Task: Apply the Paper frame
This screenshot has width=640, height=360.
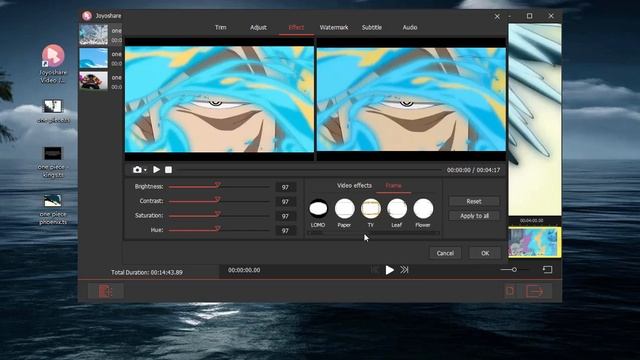Action: [344, 209]
